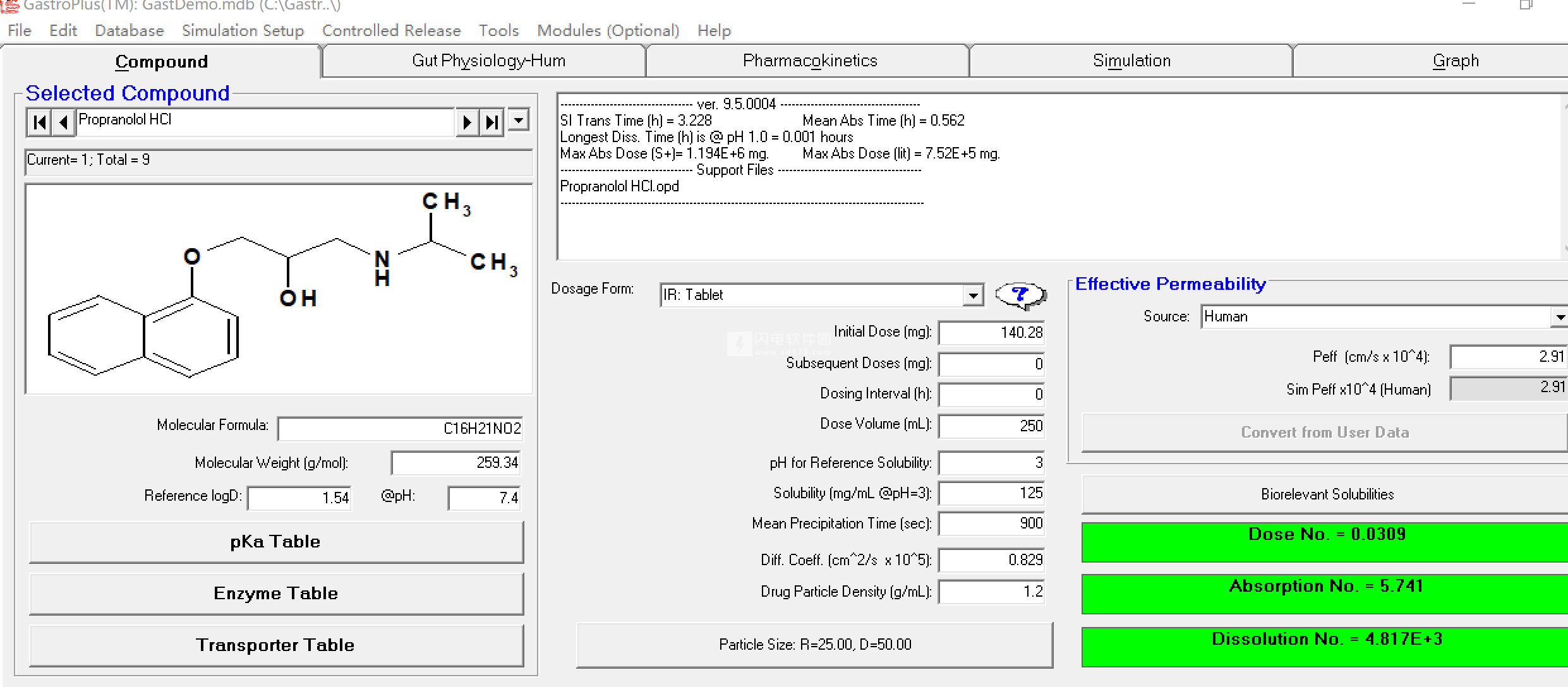Go to next compound record arrow
Screen dimensions: 1568x687
(x=467, y=122)
